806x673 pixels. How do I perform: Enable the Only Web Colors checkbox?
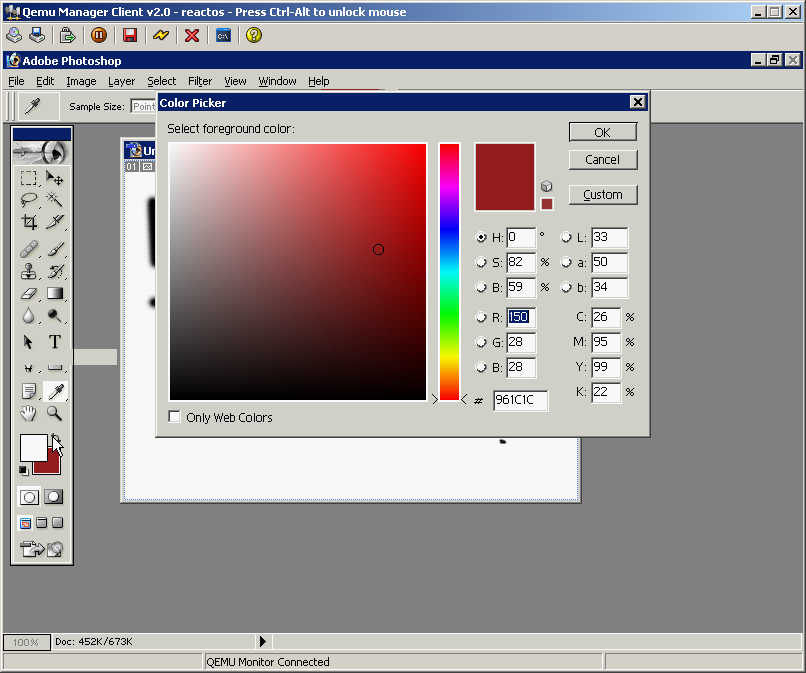click(x=175, y=417)
